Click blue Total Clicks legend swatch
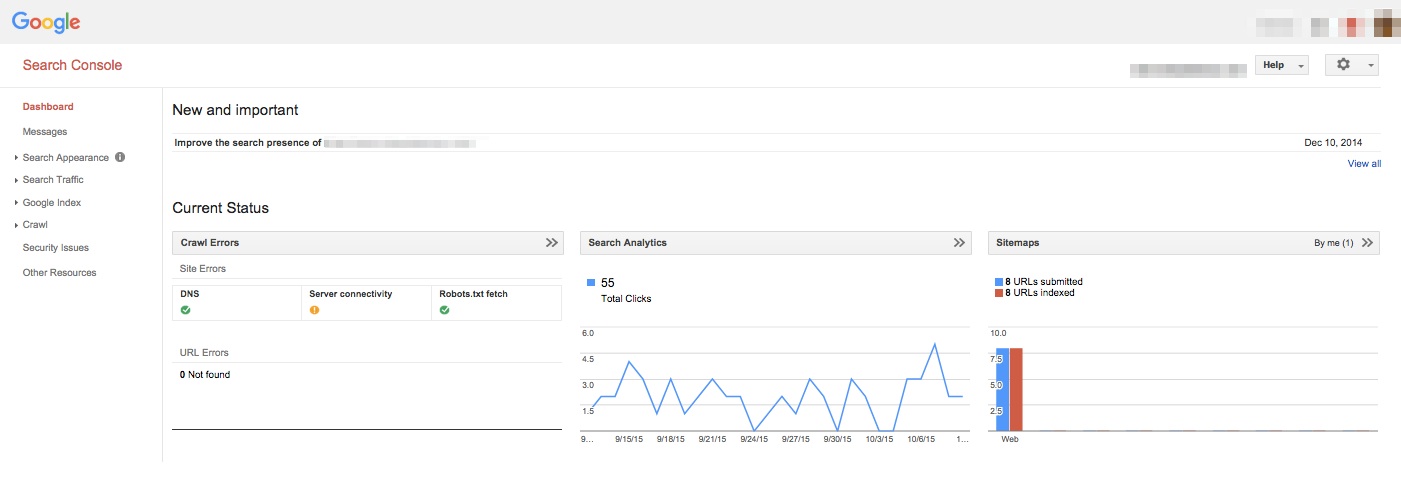Image resolution: width=1401 pixels, height=484 pixels. (x=591, y=283)
